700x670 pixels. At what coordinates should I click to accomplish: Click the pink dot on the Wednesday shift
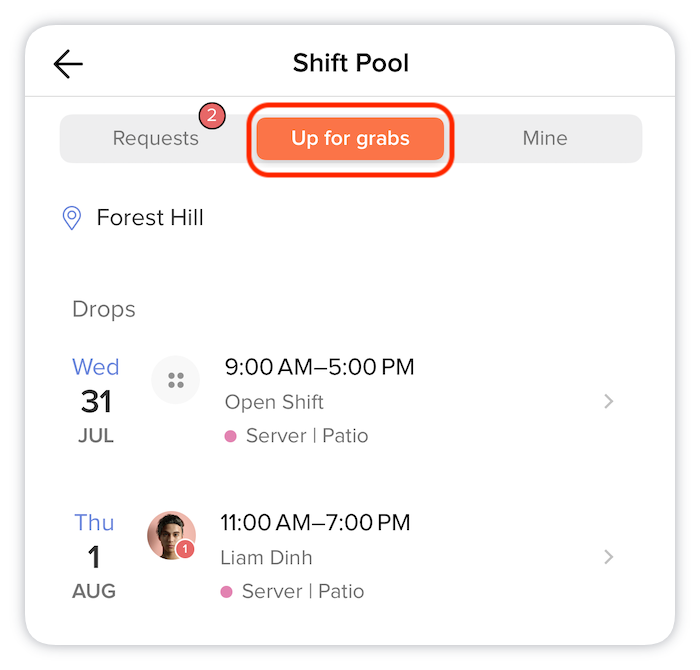tap(230, 436)
